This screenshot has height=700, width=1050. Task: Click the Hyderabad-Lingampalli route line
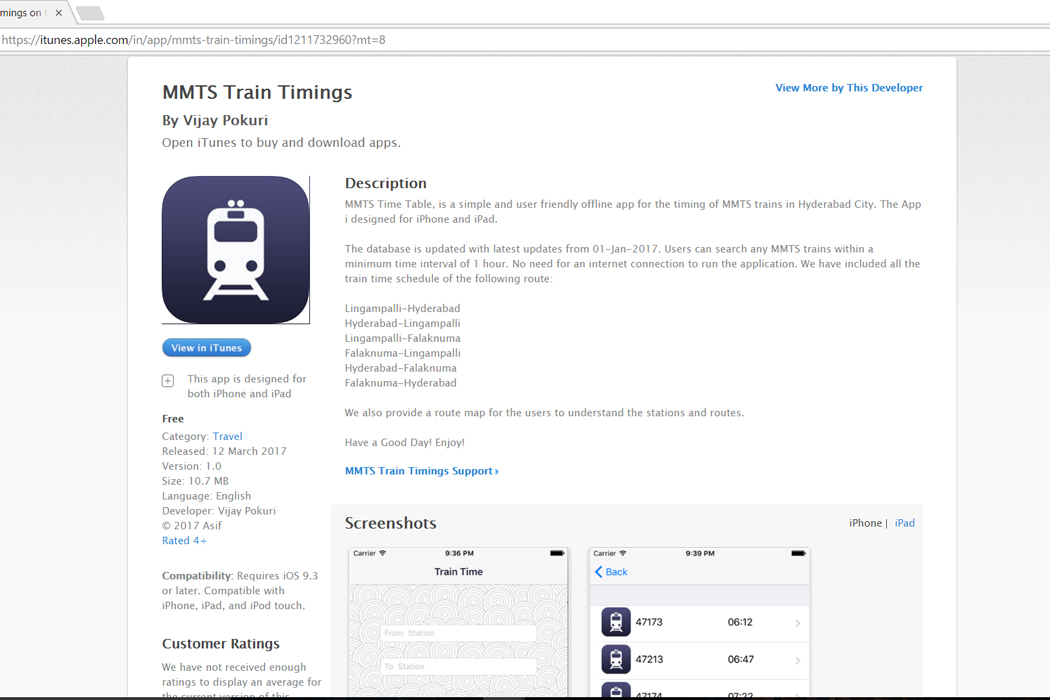tap(402, 324)
